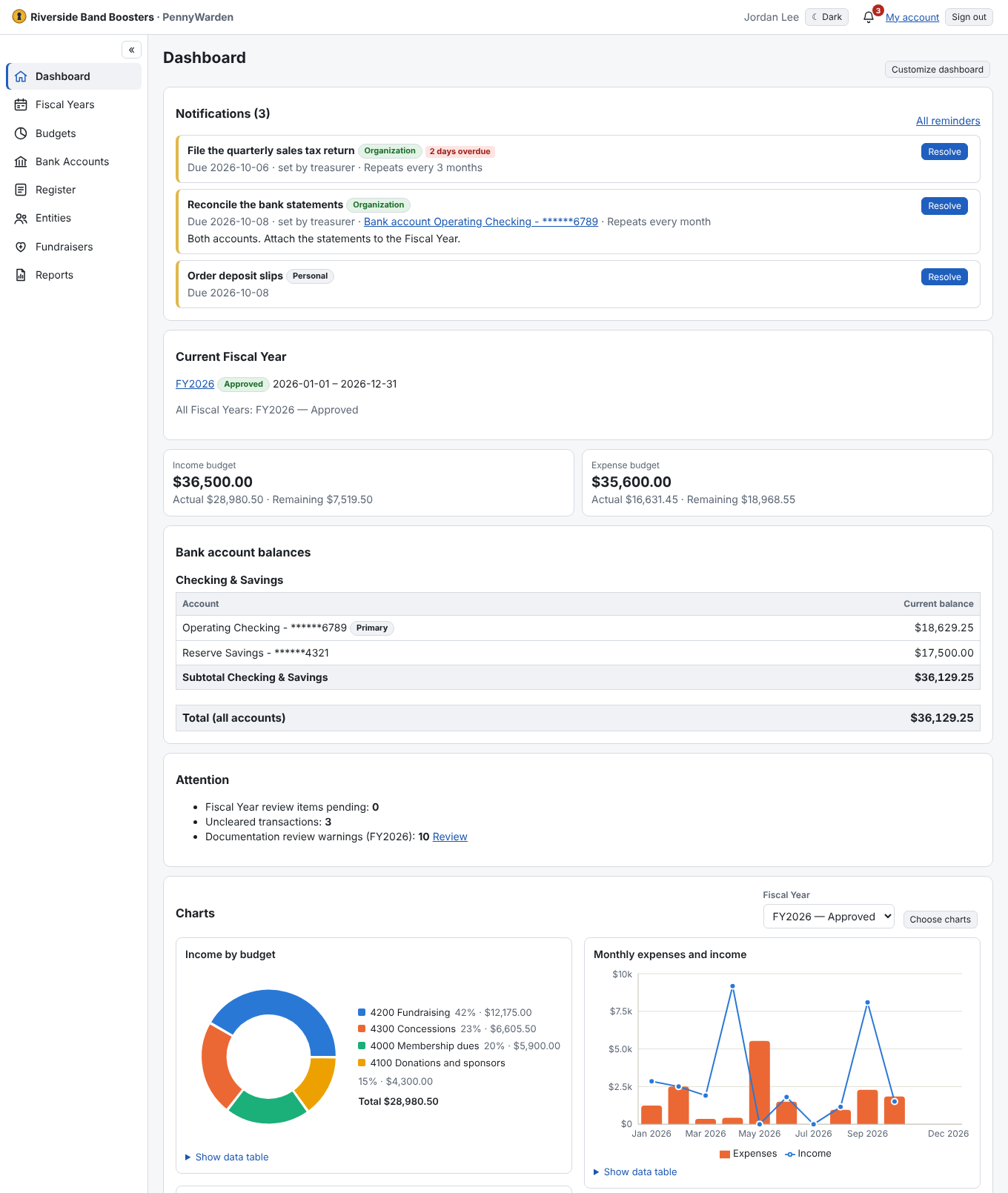The image size is (1008, 1193).
Task: Click the Fiscal Years calendar icon
Action: point(21,104)
